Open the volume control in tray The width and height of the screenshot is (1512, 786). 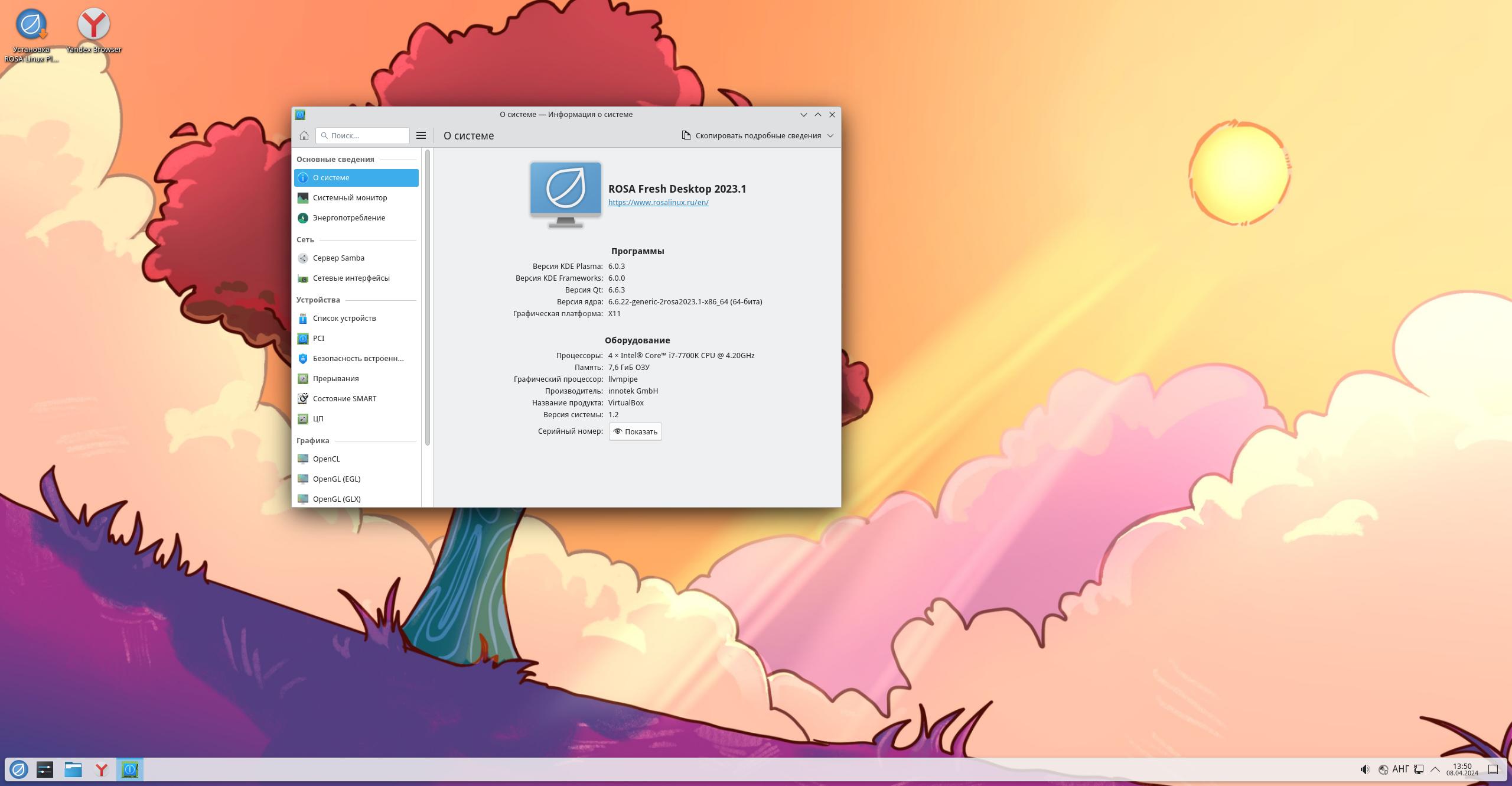[1364, 769]
